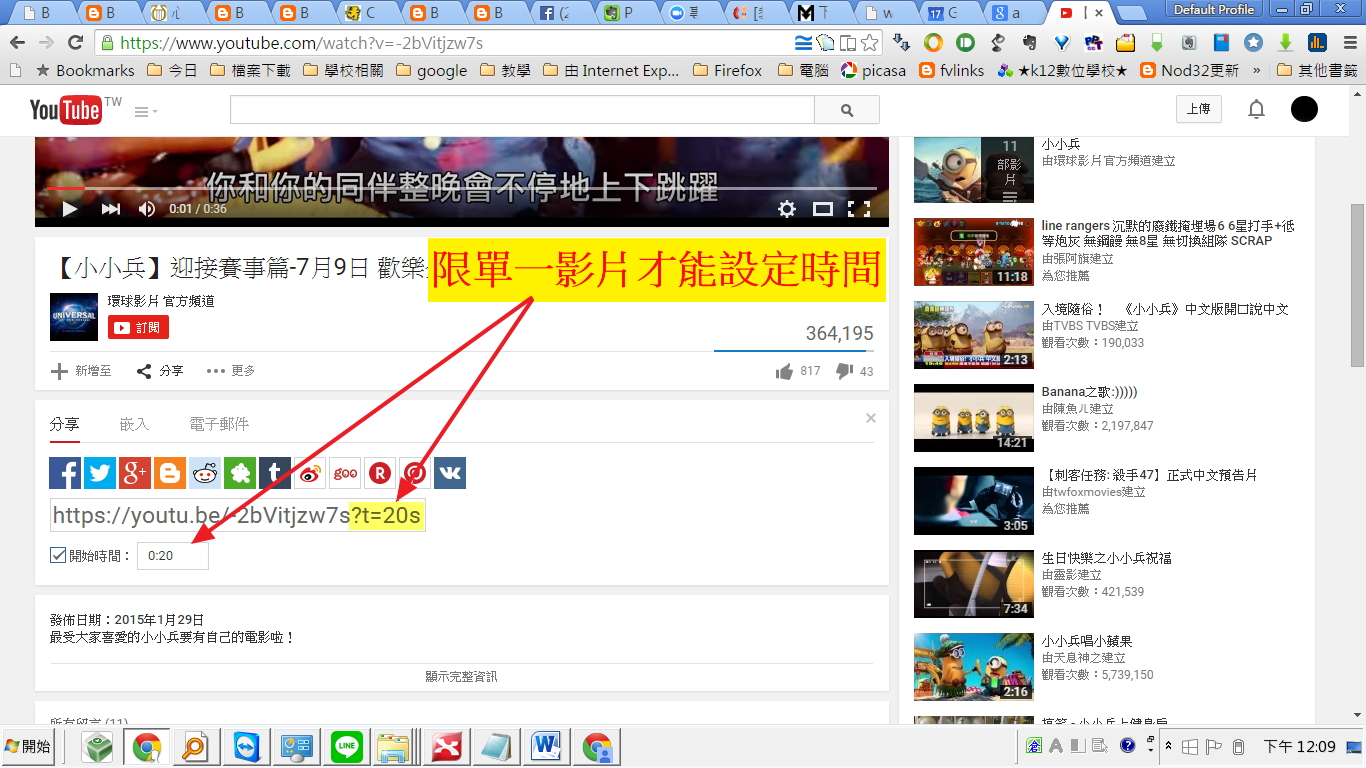Play the video
Image resolution: width=1366 pixels, height=768 pixels.
click(x=69, y=209)
